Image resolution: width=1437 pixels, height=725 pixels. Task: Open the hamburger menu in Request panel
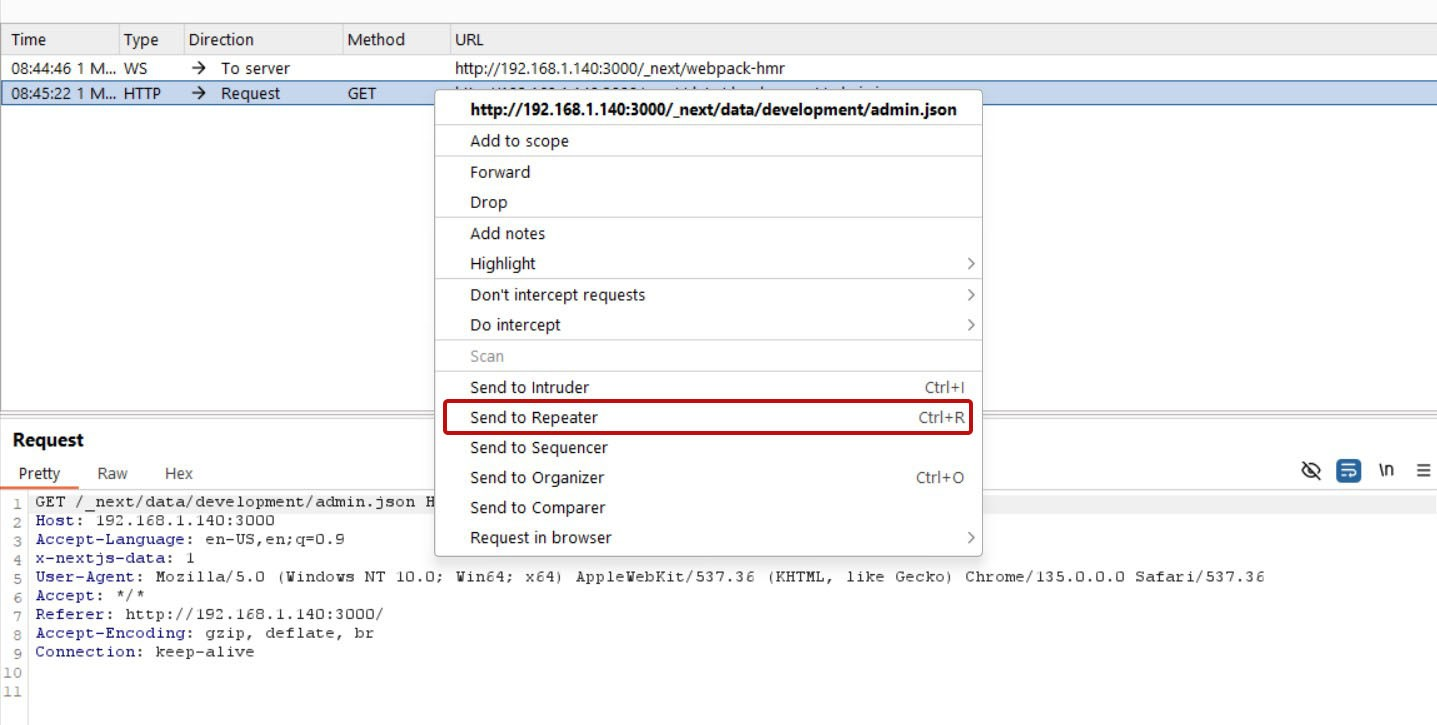(1423, 470)
